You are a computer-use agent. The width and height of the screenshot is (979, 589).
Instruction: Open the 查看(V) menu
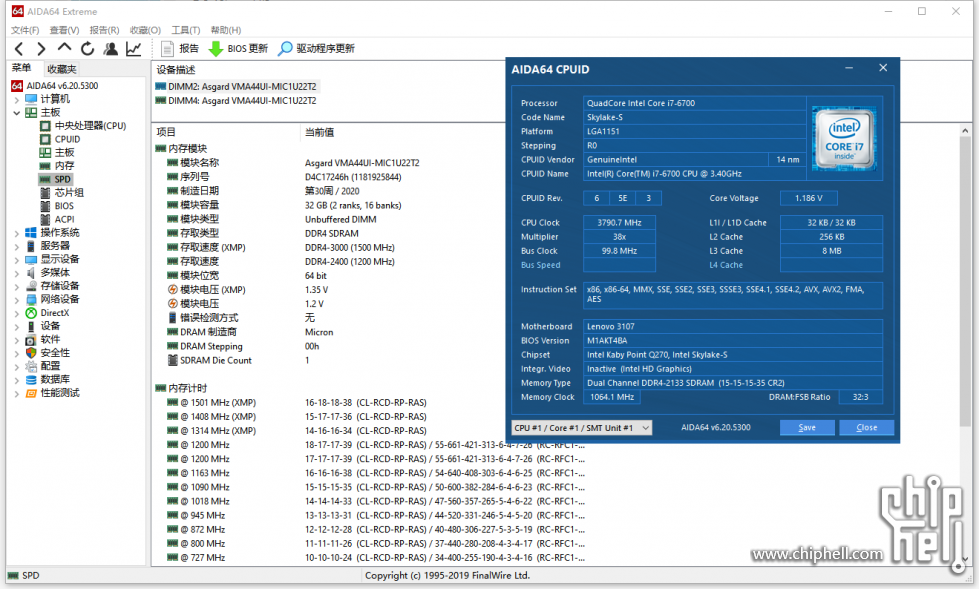click(64, 30)
